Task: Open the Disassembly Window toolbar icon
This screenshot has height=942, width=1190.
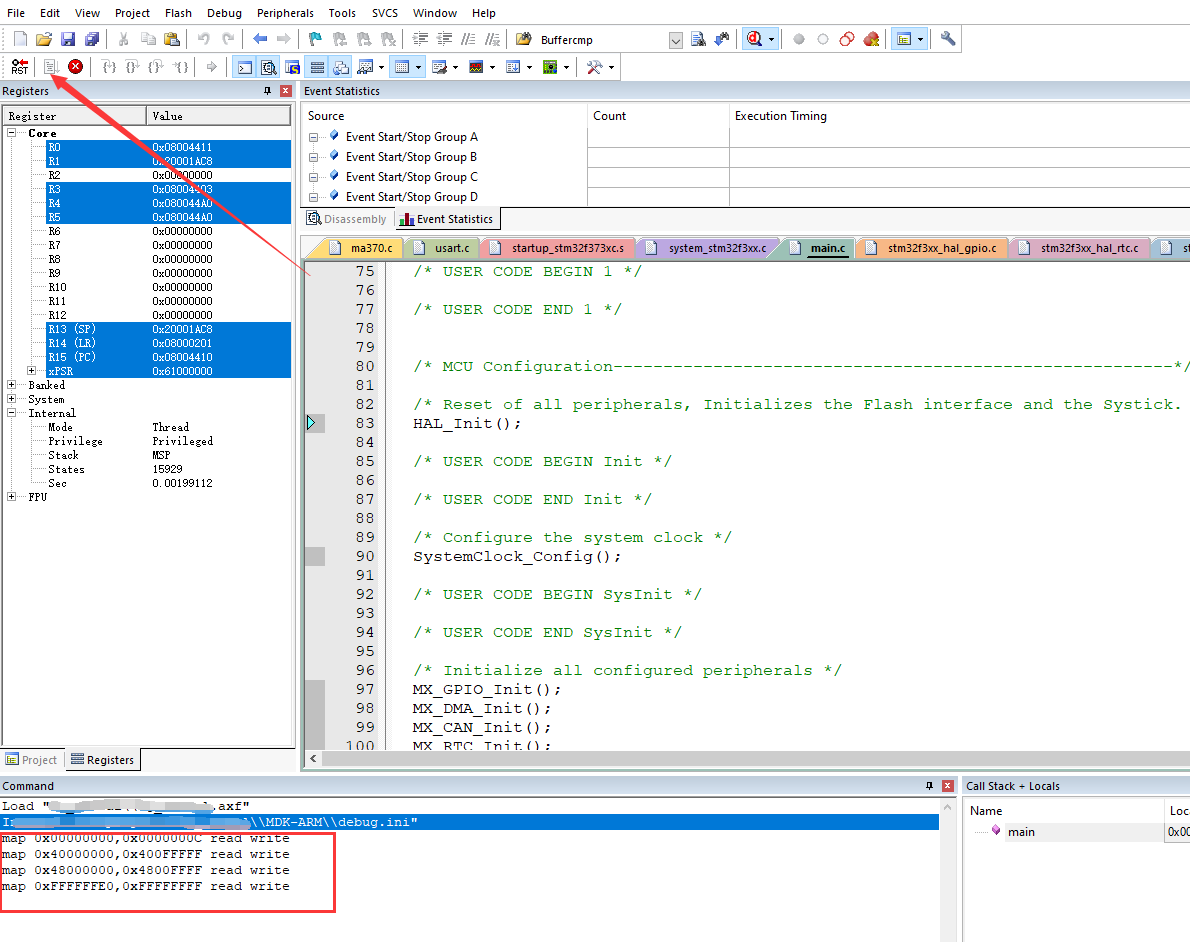Action: 269,67
